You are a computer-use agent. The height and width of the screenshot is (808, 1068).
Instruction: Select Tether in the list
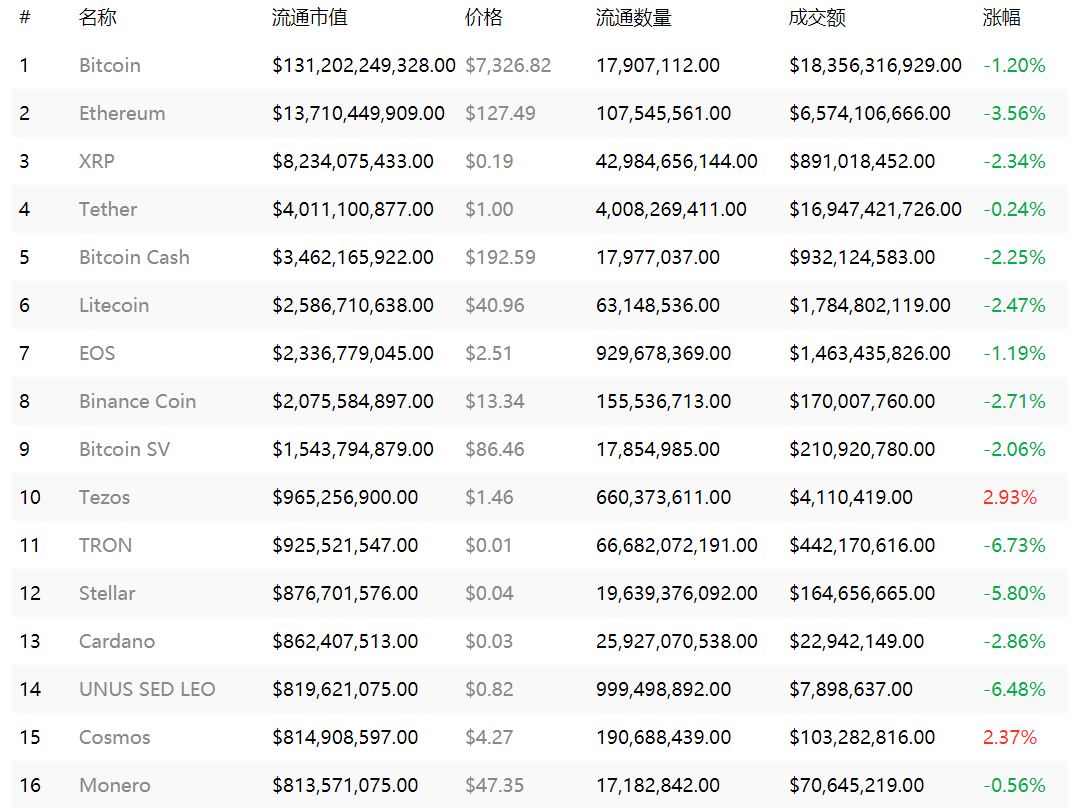point(108,209)
